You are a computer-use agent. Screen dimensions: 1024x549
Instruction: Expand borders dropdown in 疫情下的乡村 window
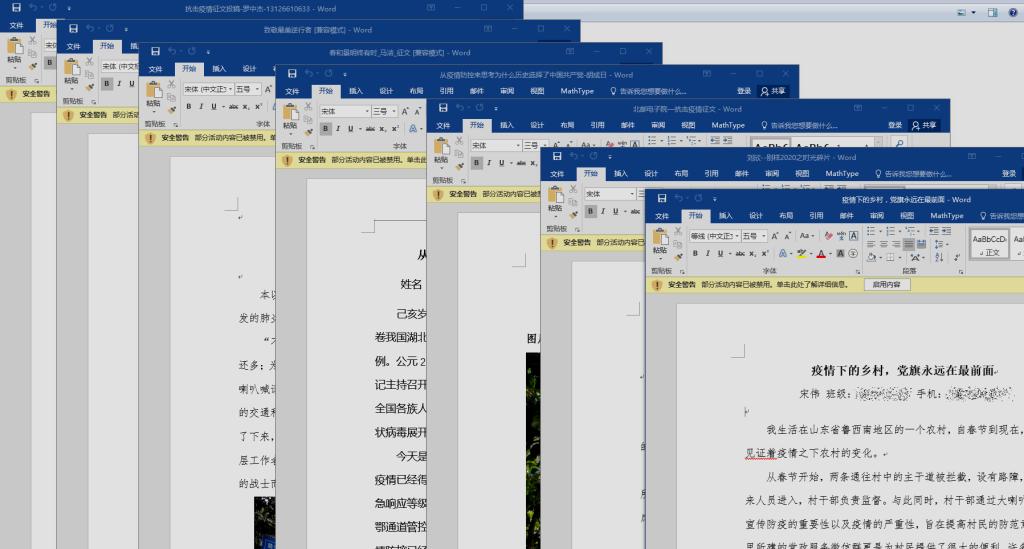900,258
